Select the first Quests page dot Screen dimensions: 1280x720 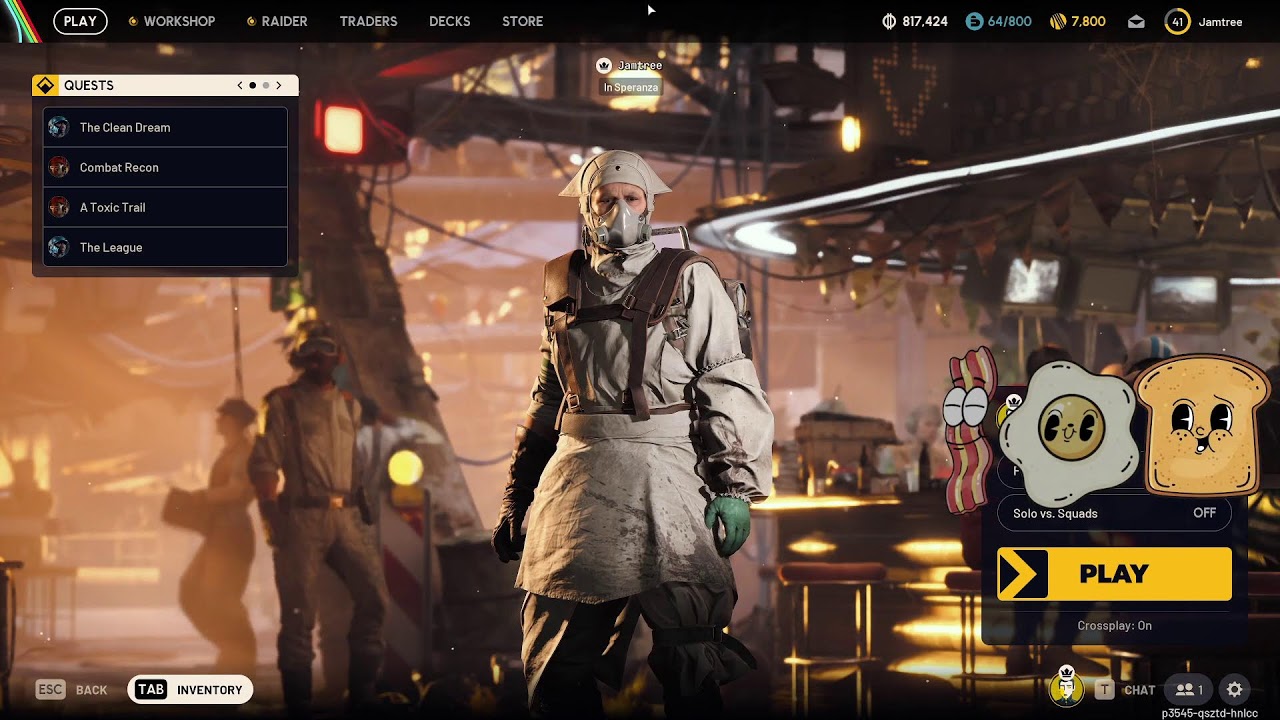pyautogui.click(x=252, y=86)
